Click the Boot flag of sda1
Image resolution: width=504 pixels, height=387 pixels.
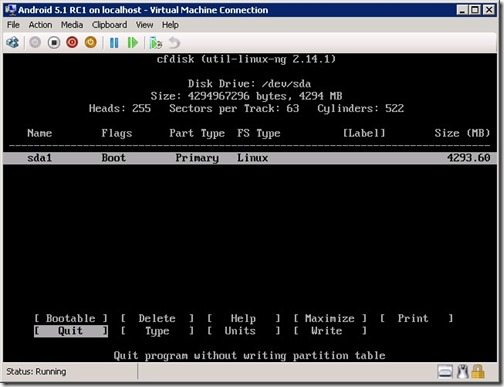click(x=114, y=158)
